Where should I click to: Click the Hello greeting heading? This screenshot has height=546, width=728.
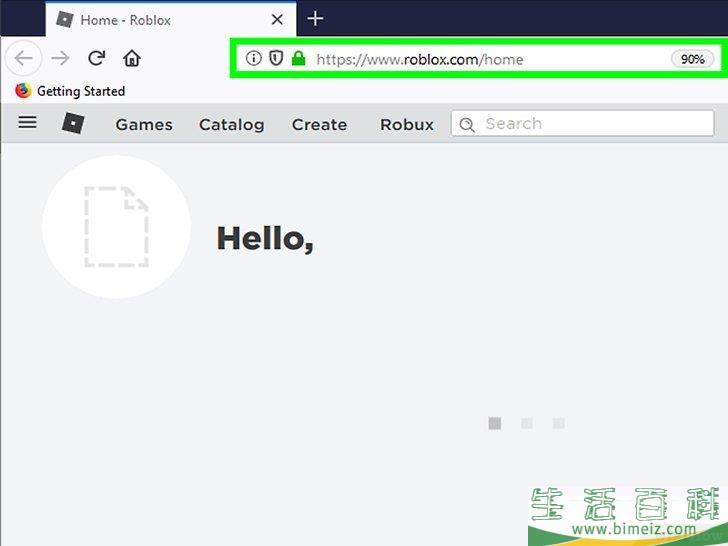(265, 239)
